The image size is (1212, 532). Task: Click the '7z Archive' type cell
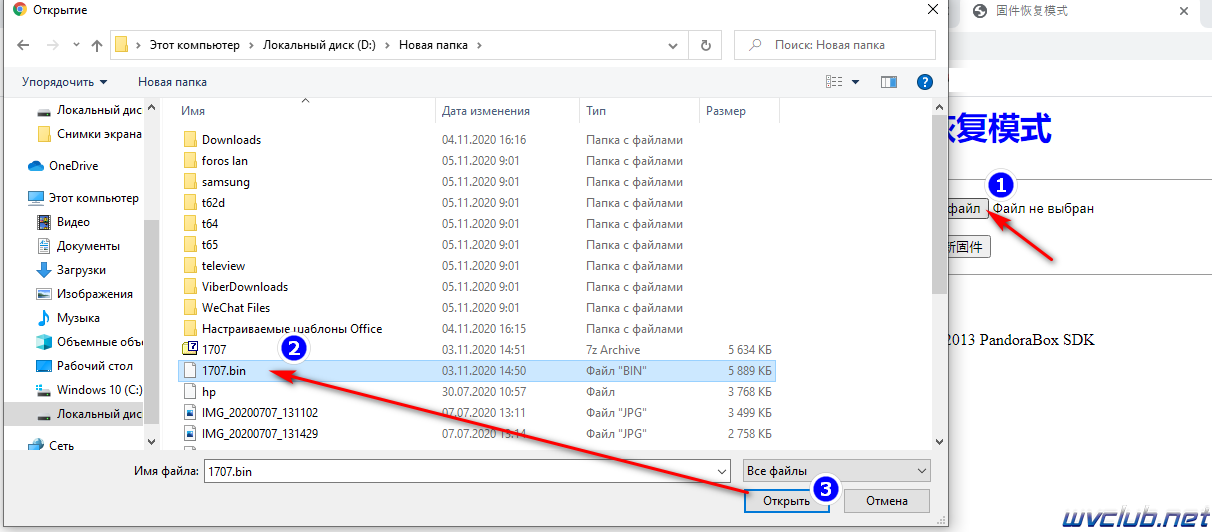tap(613, 350)
